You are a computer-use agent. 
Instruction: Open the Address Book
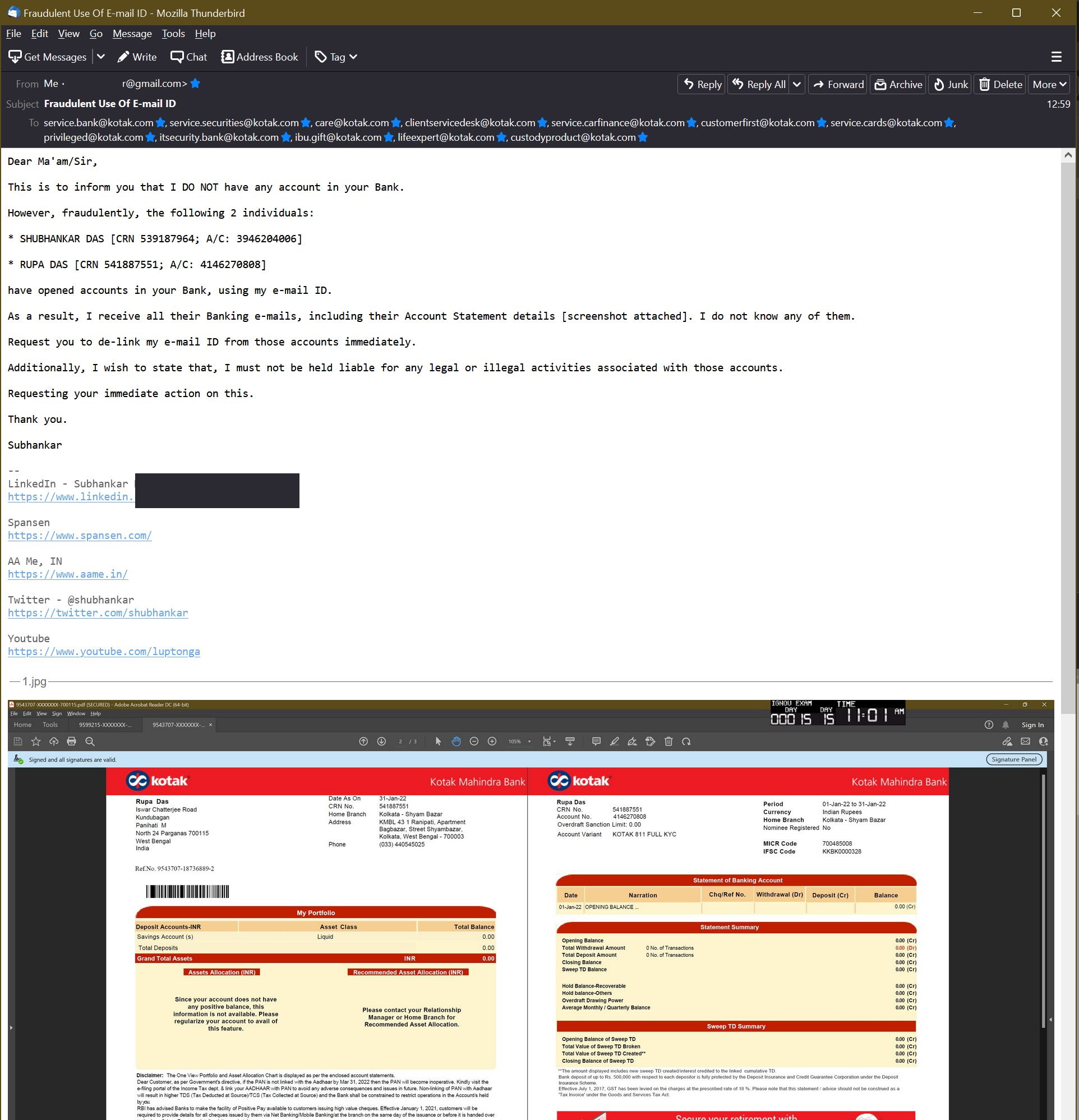click(260, 57)
